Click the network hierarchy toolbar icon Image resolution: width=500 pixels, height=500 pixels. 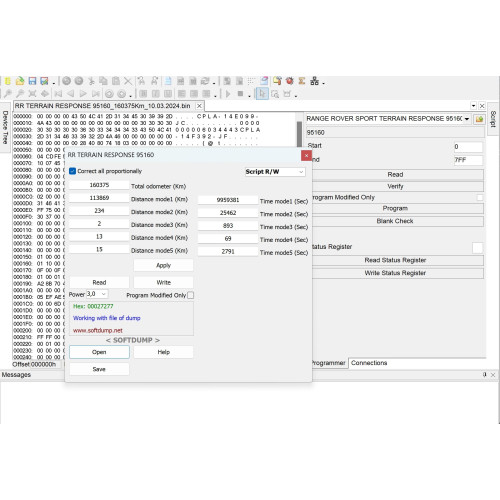314,81
